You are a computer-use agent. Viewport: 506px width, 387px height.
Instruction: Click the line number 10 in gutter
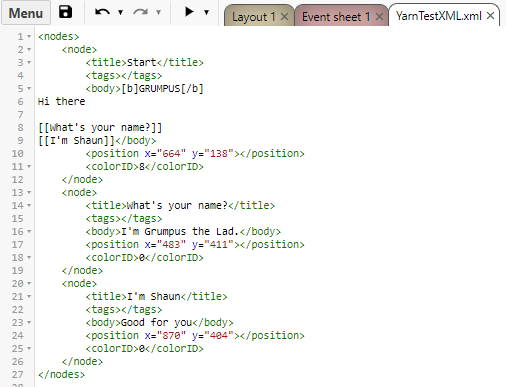tap(18, 154)
